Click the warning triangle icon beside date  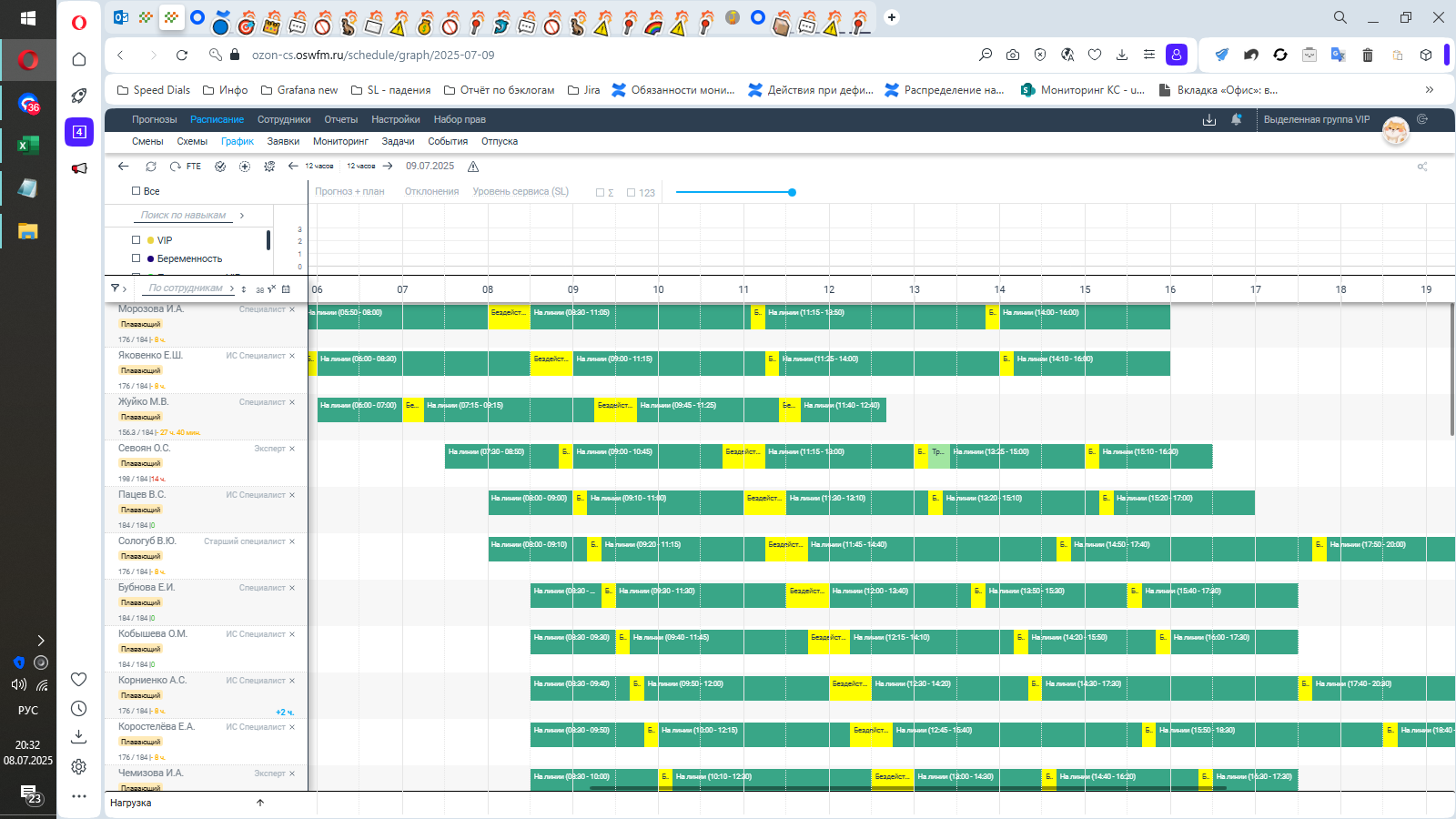tap(473, 167)
